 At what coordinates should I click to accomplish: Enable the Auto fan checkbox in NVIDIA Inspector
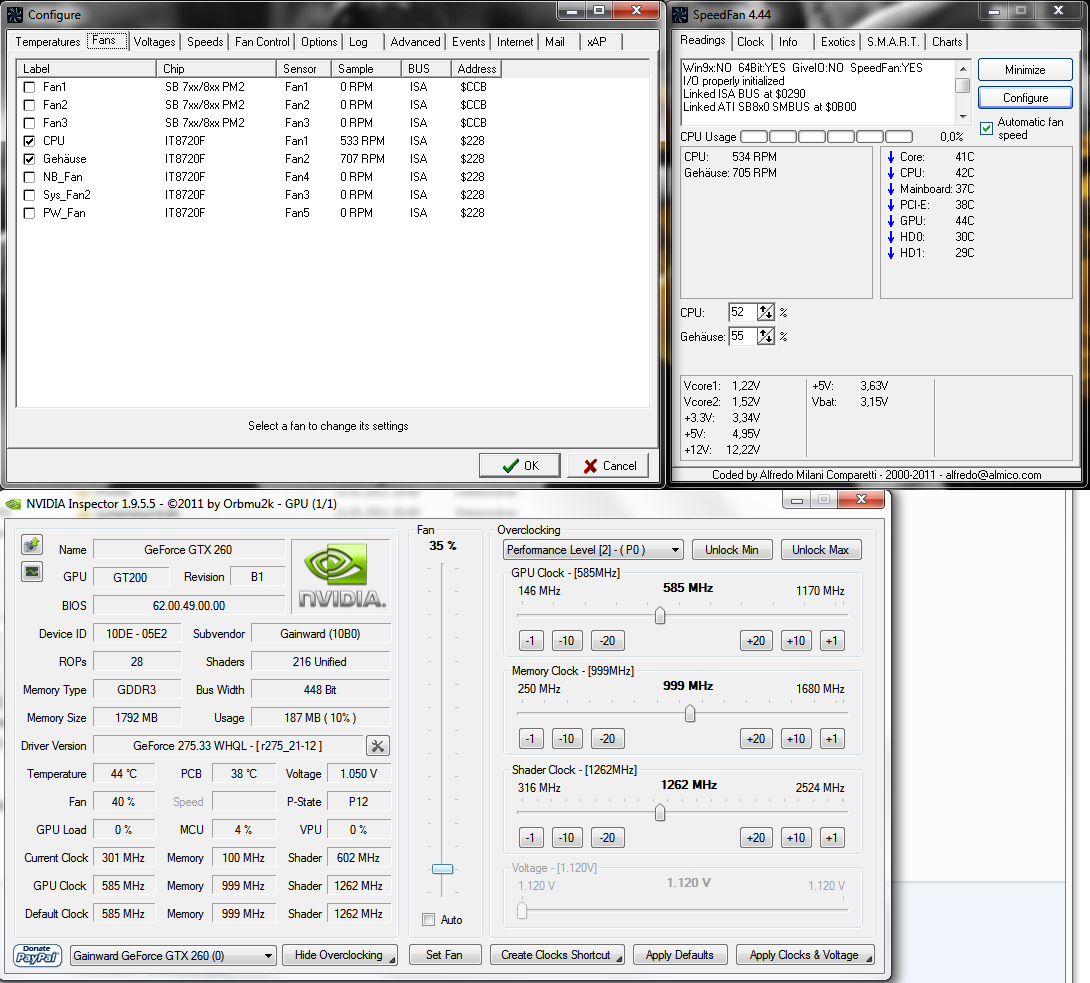coord(429,920)
